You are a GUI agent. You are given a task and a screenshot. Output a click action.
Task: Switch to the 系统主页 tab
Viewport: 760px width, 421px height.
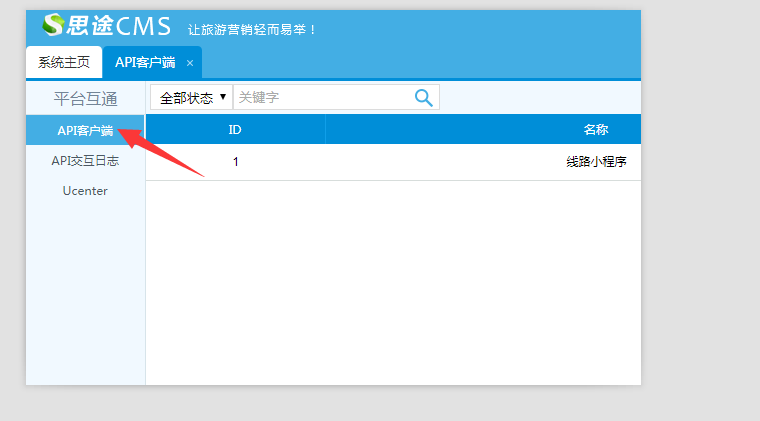(x=64, y=62)
